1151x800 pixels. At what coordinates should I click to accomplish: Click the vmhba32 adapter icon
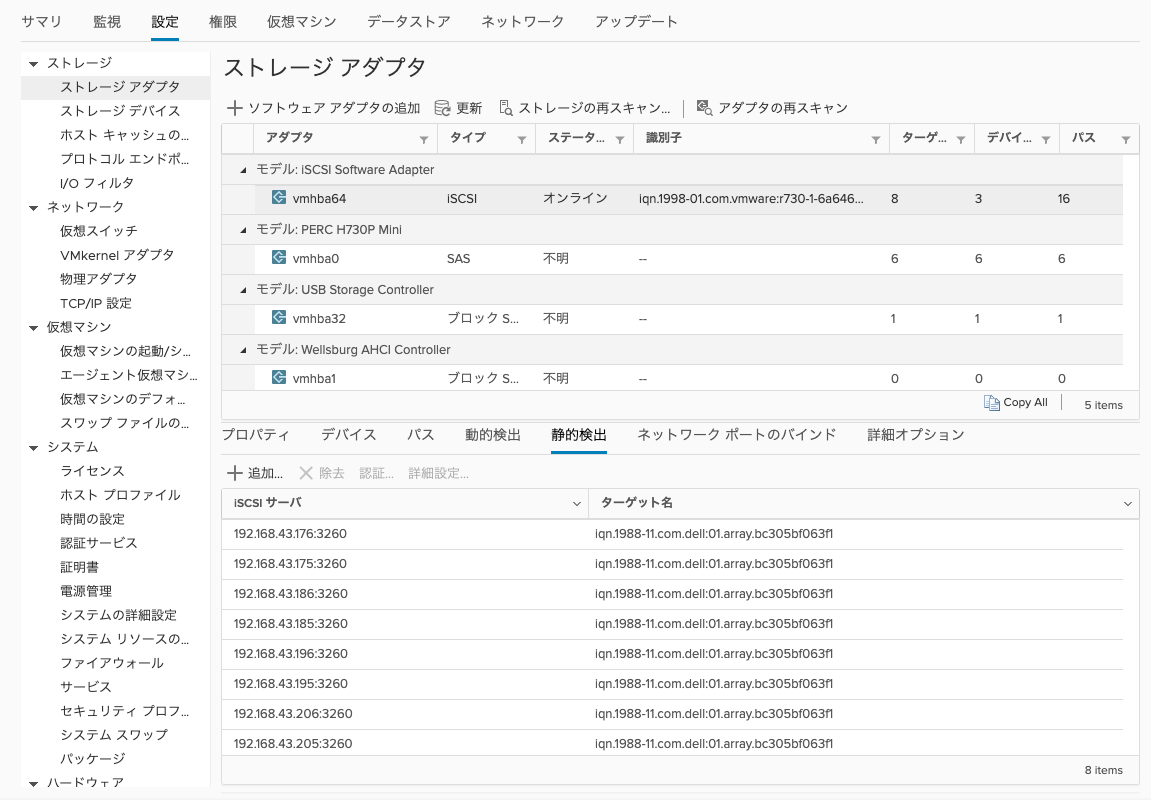tap(279, 318)
